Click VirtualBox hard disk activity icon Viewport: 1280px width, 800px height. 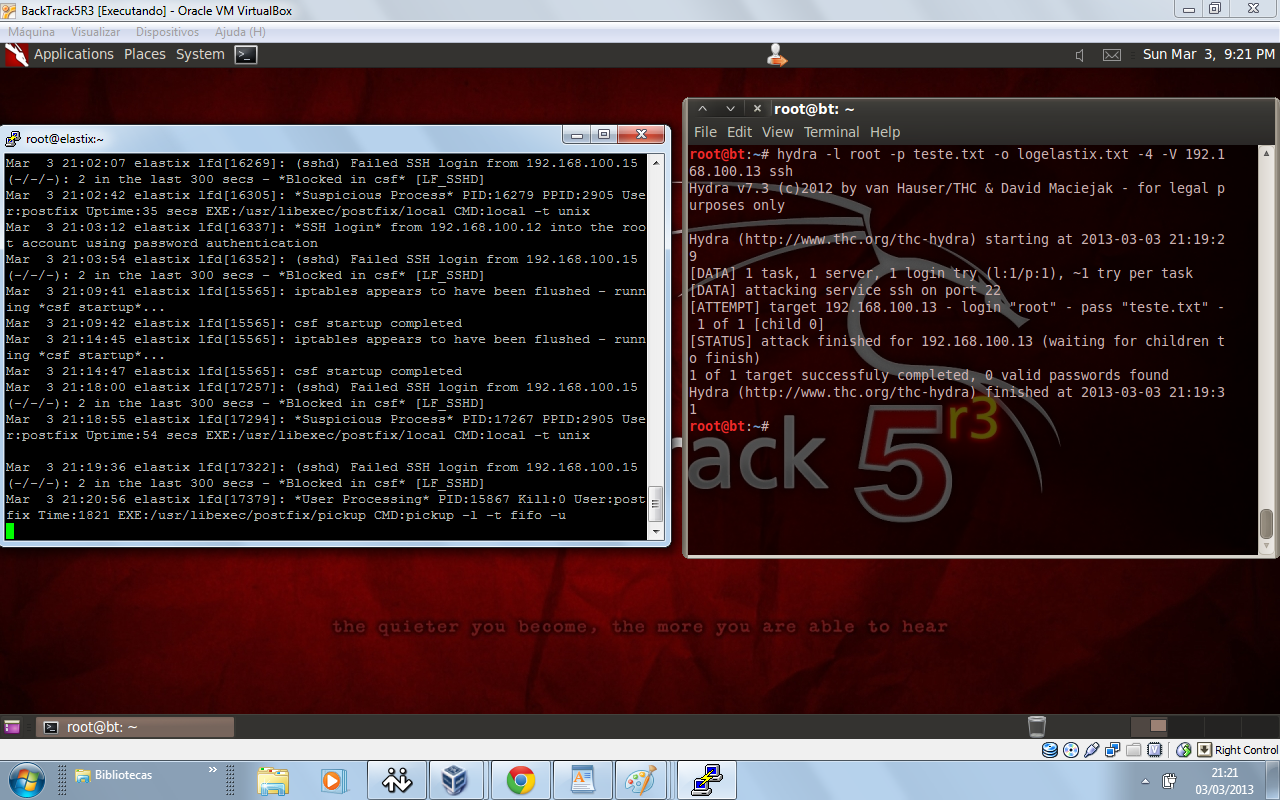(x=1050, y=750)
